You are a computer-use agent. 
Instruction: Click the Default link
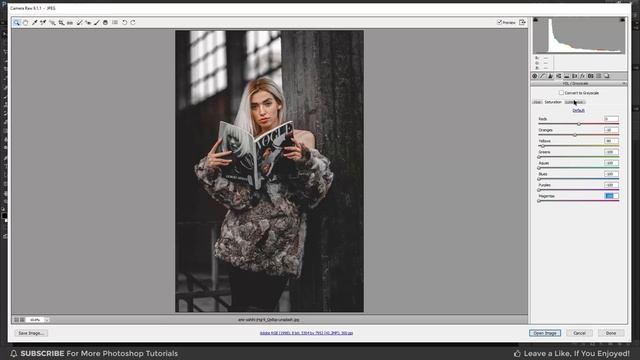pyautogui.click(x=578, y=111)
